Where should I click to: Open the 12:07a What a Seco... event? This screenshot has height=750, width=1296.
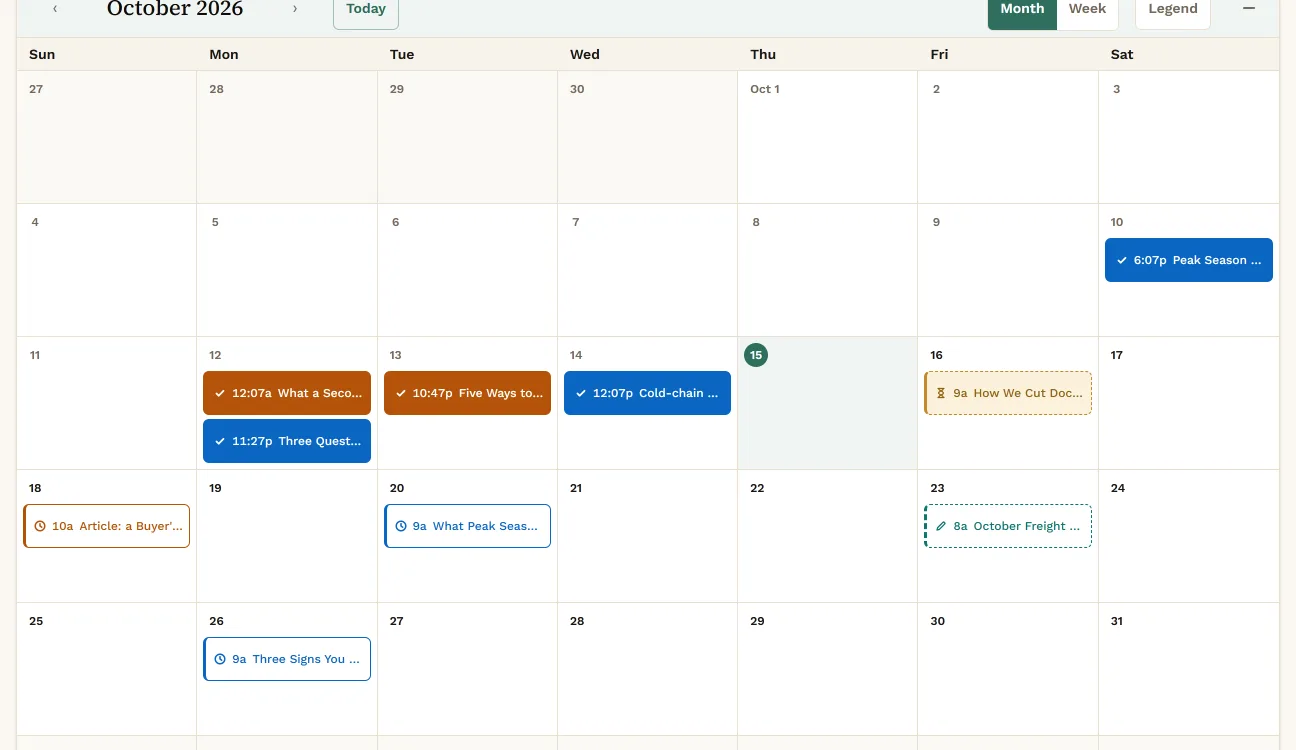pos(287,393)
